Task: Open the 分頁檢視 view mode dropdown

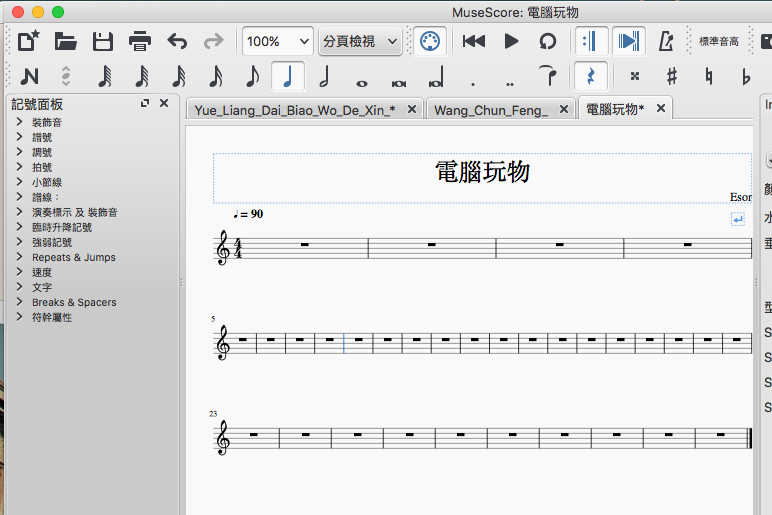Action: [x=360, y=41]
